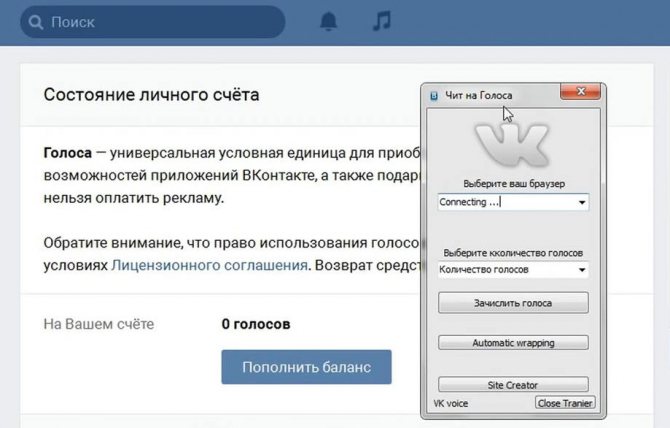
Task: Click the Выберите кколичество голосов label
Action: [513, 253]
